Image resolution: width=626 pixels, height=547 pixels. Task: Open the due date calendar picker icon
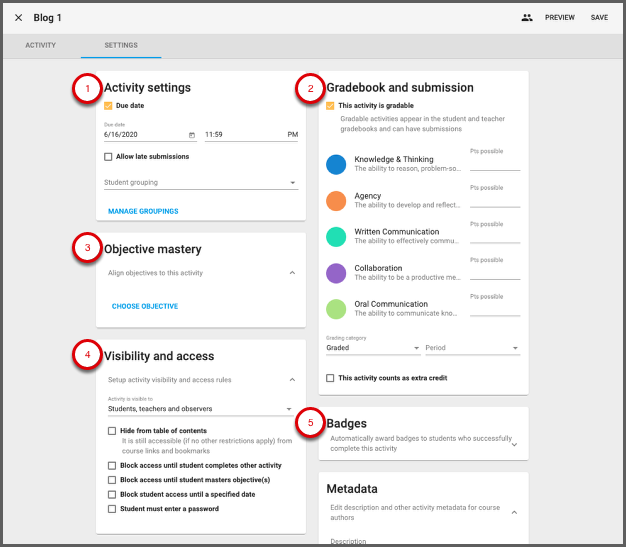coord(191,134)
